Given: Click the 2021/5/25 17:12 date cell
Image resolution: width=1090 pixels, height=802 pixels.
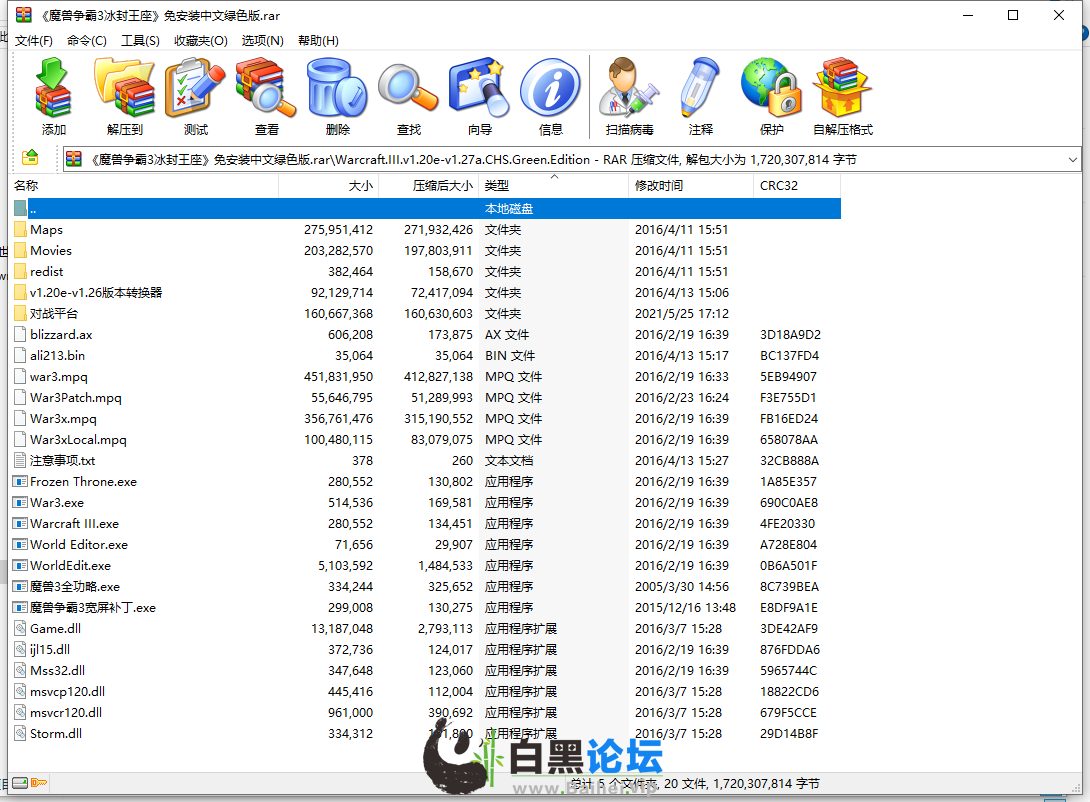Looking at the screenshot, I should click(x=682, y=313).
